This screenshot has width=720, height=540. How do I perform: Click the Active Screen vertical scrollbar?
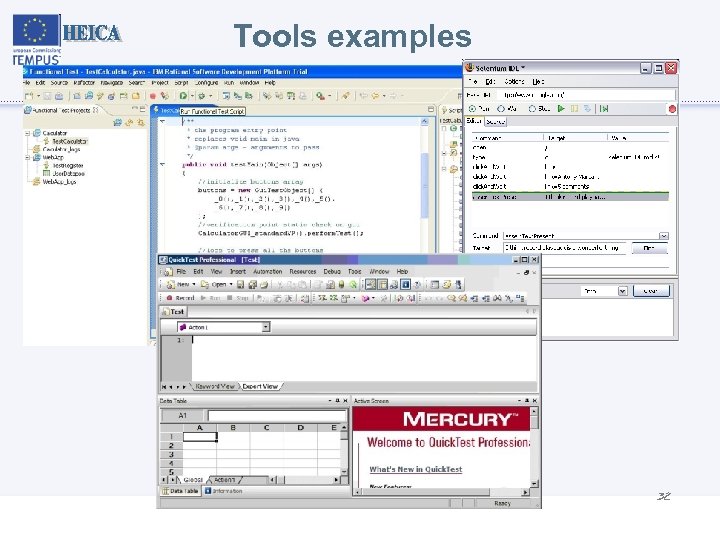[x=534, y=447]
